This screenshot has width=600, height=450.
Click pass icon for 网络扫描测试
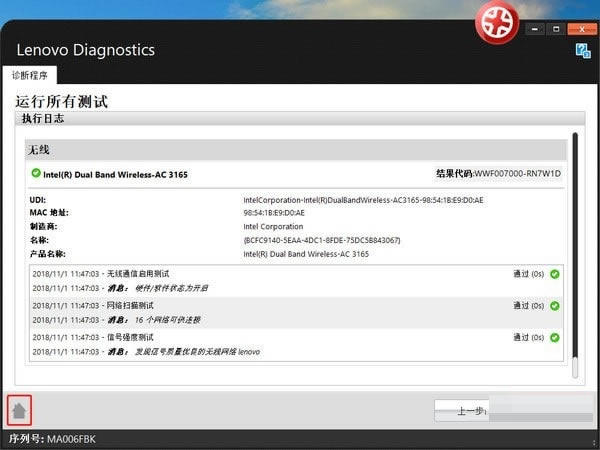tap(555, 306)
